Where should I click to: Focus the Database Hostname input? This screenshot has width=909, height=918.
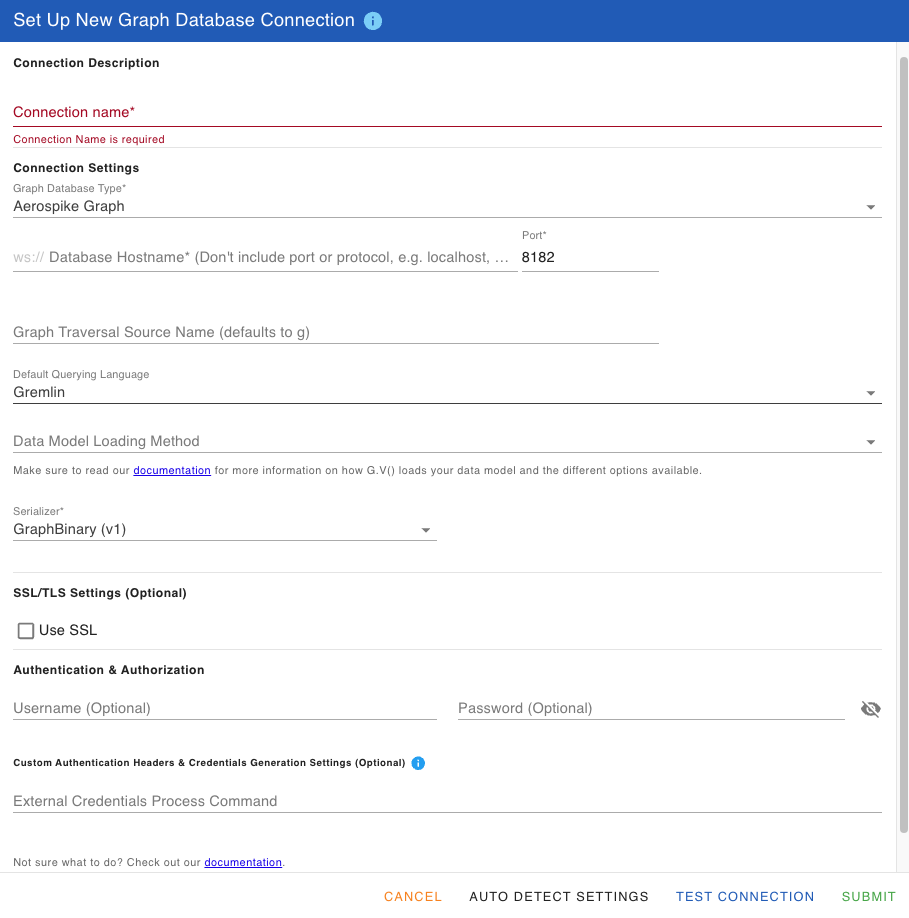(280, 258)
